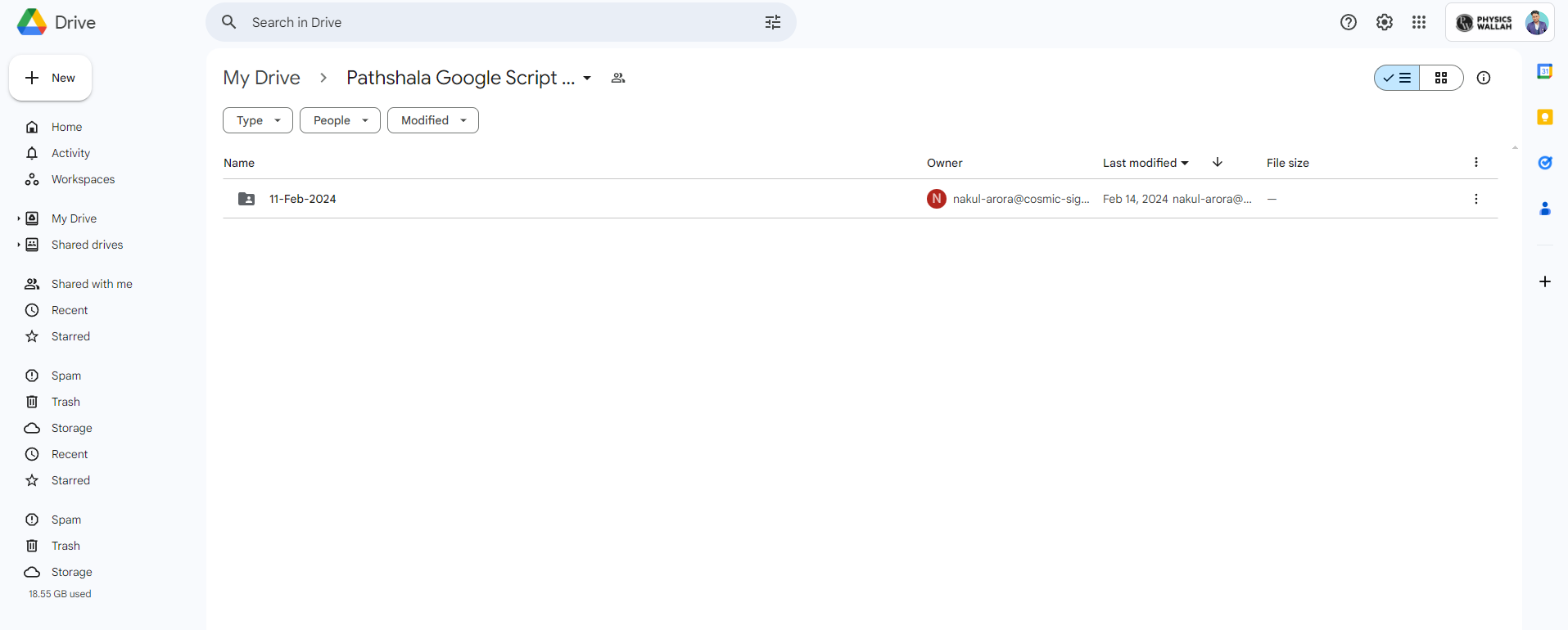The height and width of the screenshot is (630, 1568).
Task: Click the Feb 14, 2024 modified date
Action: pyautogui.click(x=1136, y=199)
